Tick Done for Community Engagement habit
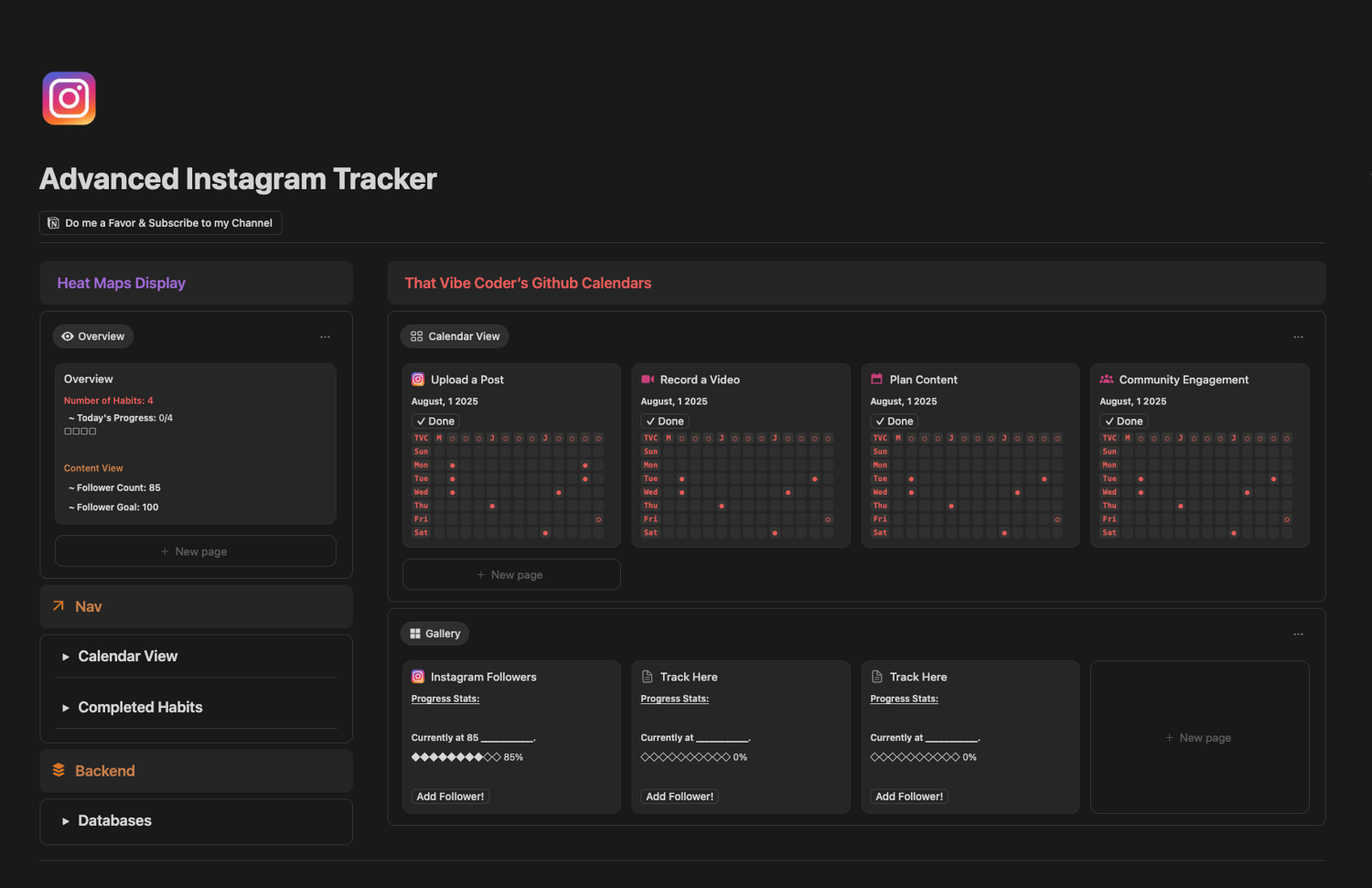Image resolution: width=1372 pixels, height=888 pixels. 1124,422
